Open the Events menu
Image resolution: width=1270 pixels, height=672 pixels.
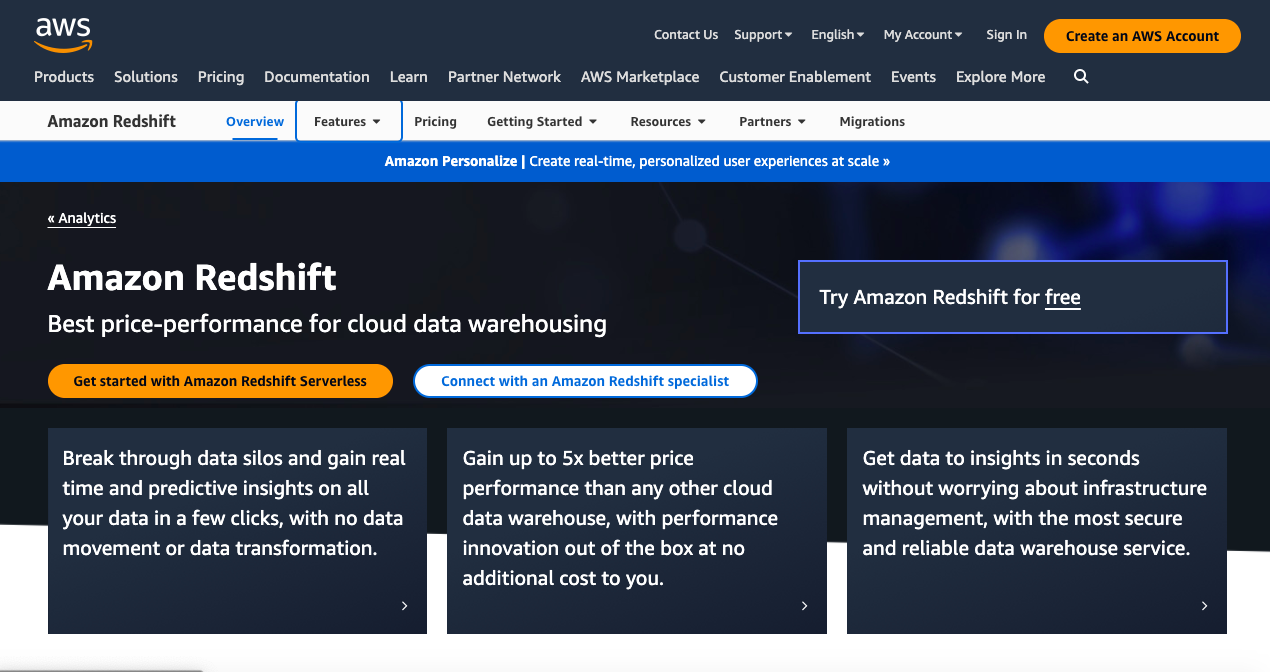click(x=914, y=77)
